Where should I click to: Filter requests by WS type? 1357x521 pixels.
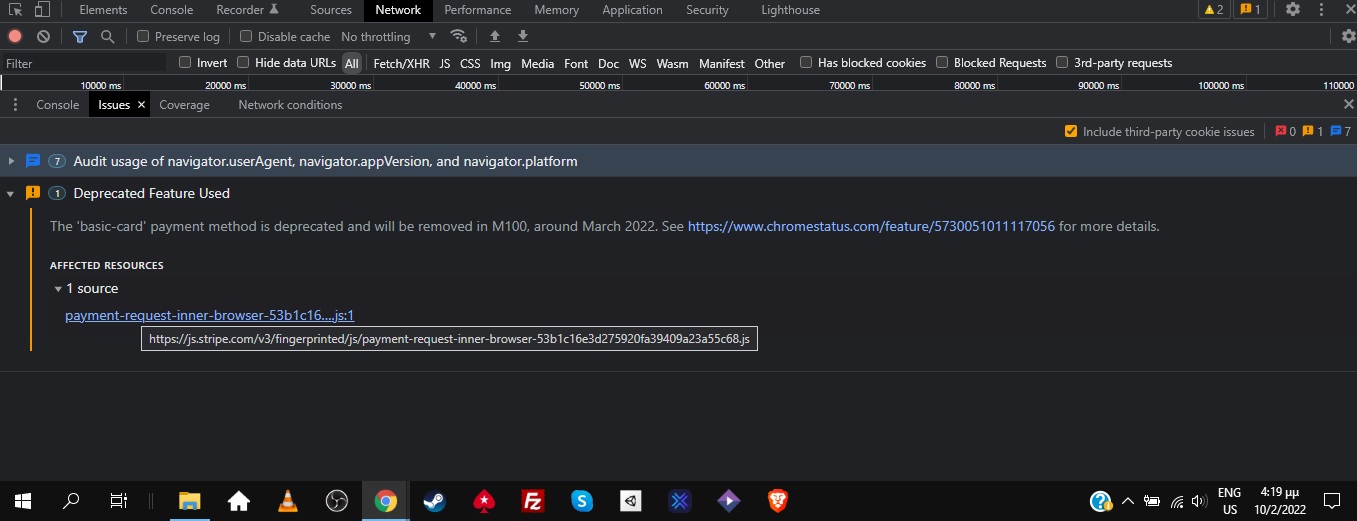coord(637,63)
